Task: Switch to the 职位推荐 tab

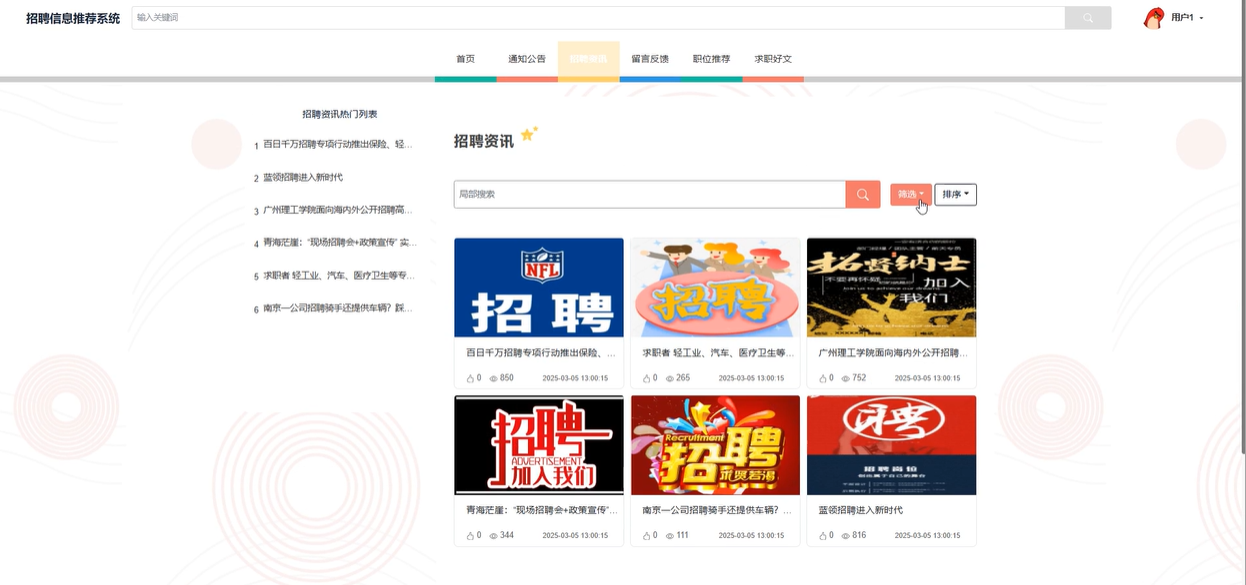Action: [x=711, y=59]
